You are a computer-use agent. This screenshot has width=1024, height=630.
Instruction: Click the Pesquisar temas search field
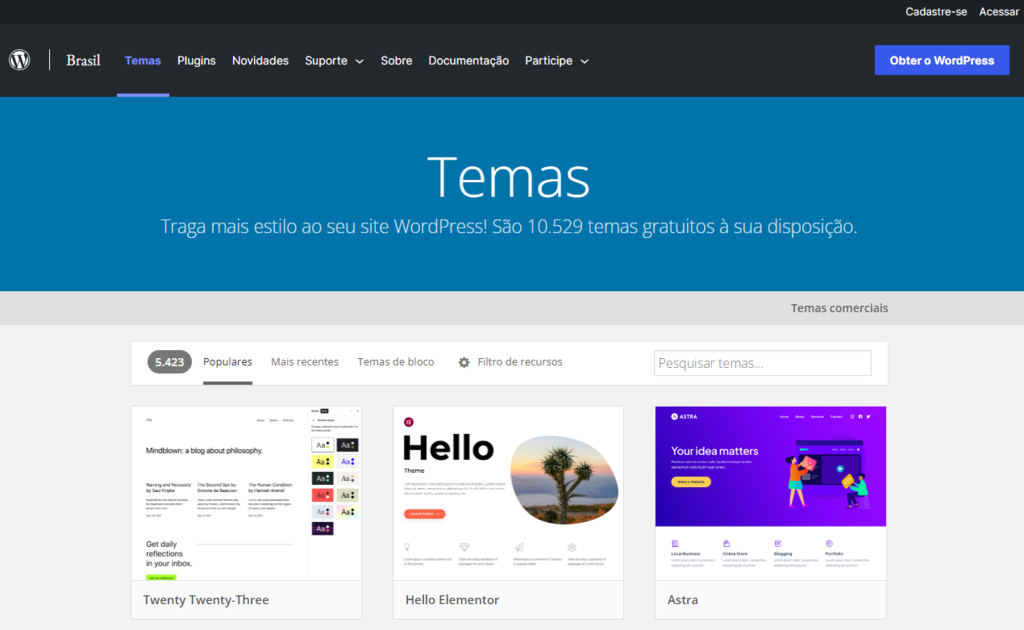click(762, 362)
